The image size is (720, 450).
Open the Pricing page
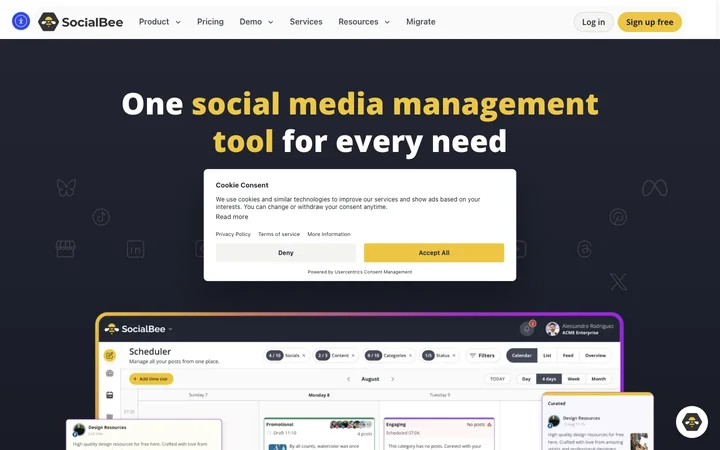(210, 22)
